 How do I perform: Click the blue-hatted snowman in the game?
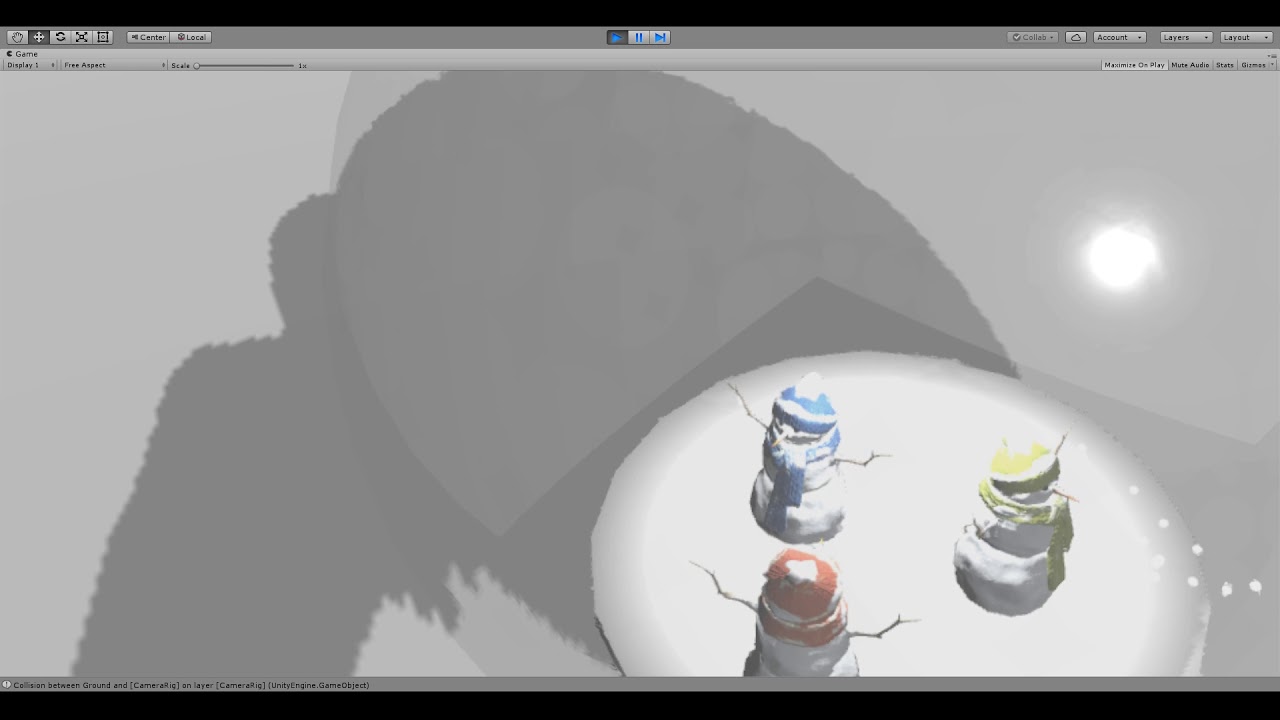pyautogui.click(x=803, y=460)
